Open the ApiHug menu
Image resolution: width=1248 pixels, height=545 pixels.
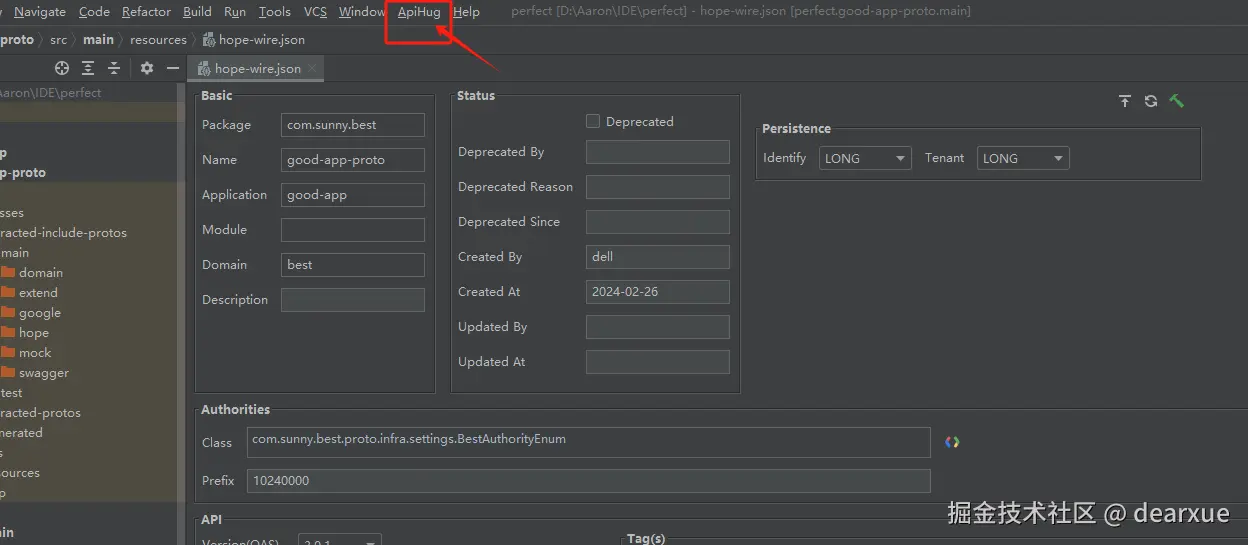tap(419, 12)
